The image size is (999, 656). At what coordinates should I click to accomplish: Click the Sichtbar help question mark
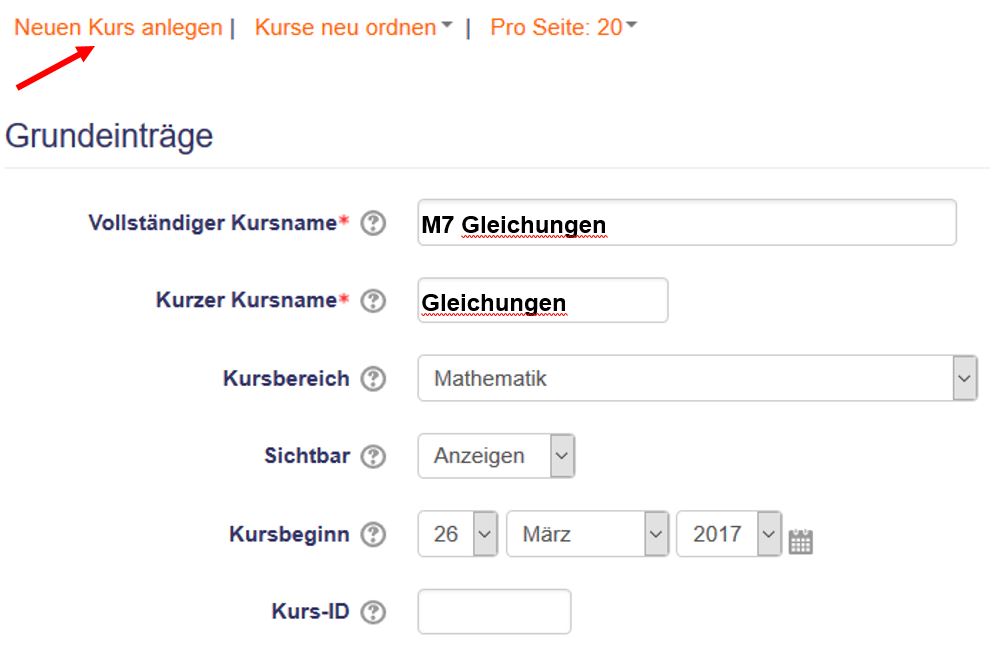coord(373,456)
